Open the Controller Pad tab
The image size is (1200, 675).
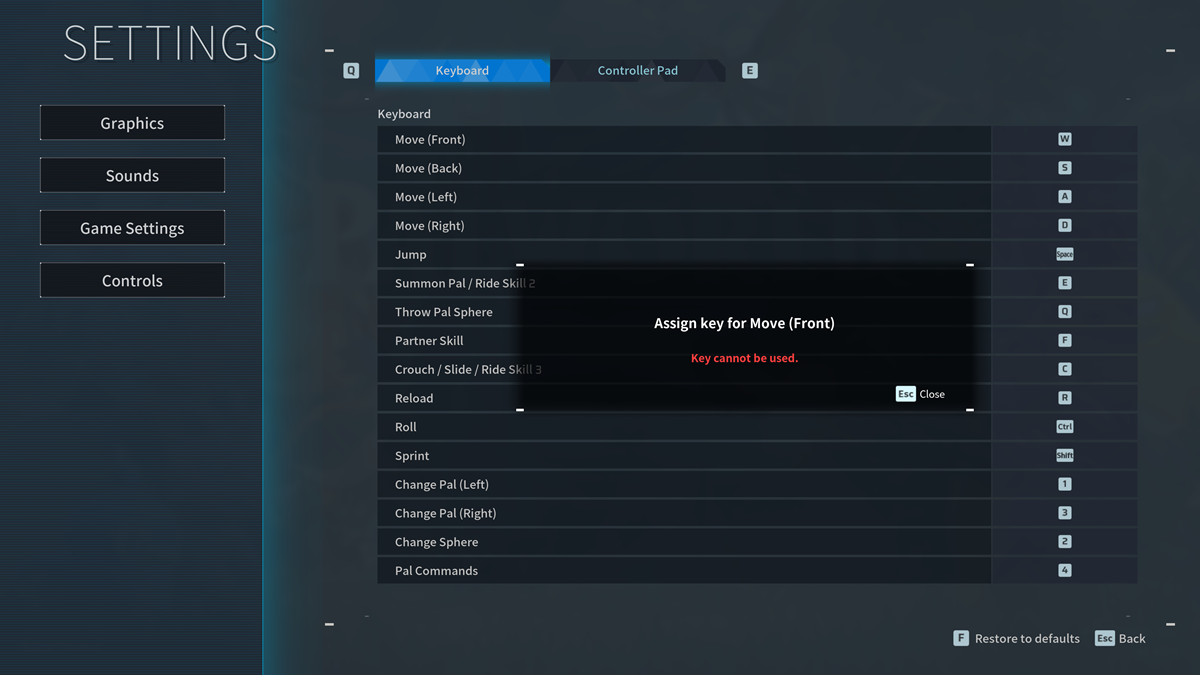click(637, 70)
